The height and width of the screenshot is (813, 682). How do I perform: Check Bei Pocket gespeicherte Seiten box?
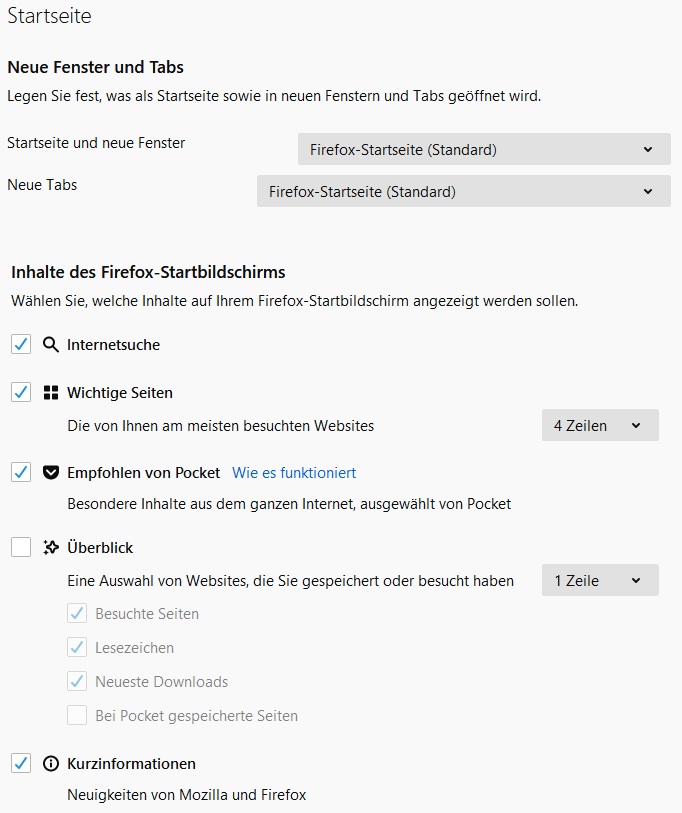click(x=77, y=715)
